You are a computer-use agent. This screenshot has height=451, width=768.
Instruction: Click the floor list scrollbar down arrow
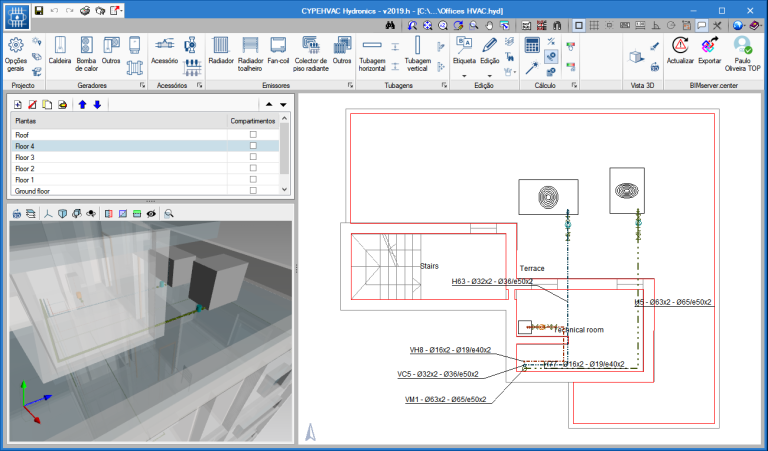pos(285,190)
